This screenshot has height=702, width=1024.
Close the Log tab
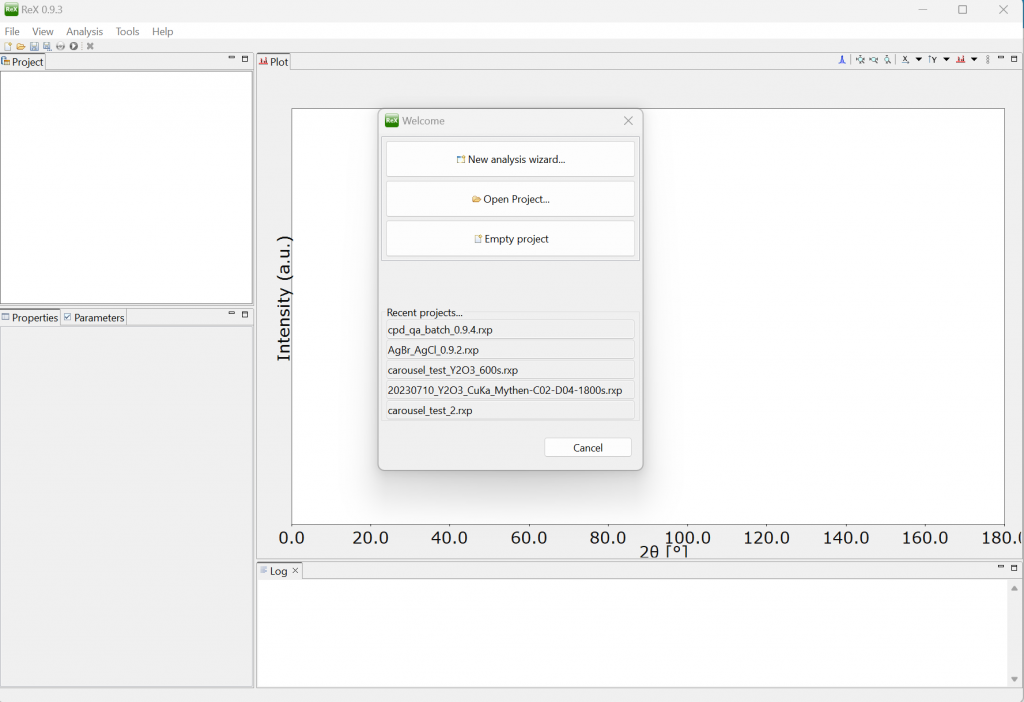pos(295,571)
